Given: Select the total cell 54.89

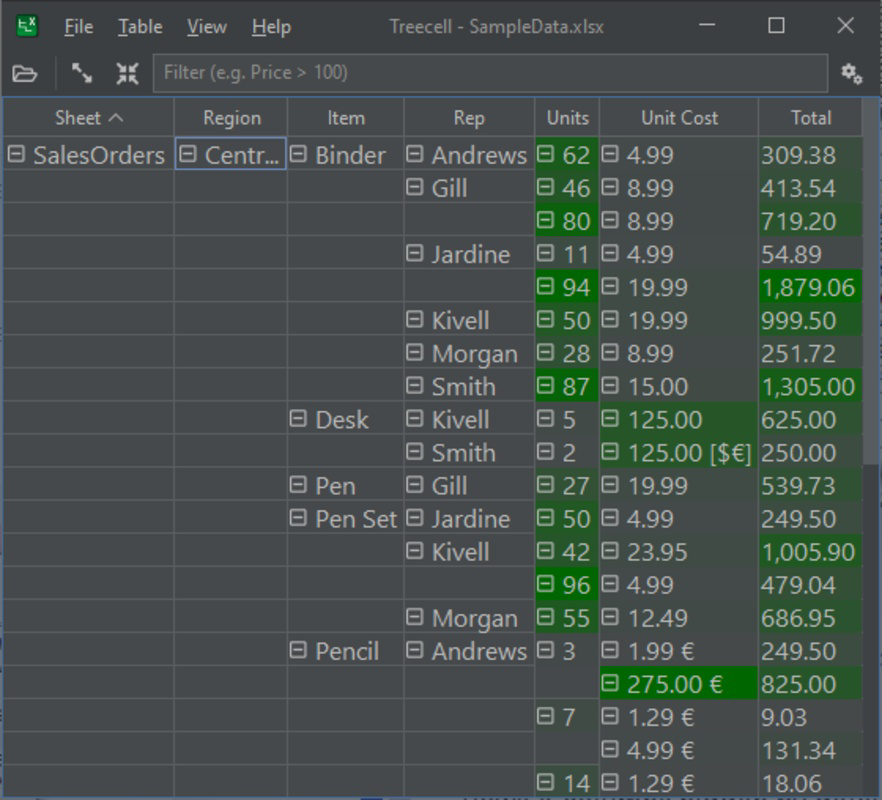Looking at the screenshot, I should tap(810, 254).
